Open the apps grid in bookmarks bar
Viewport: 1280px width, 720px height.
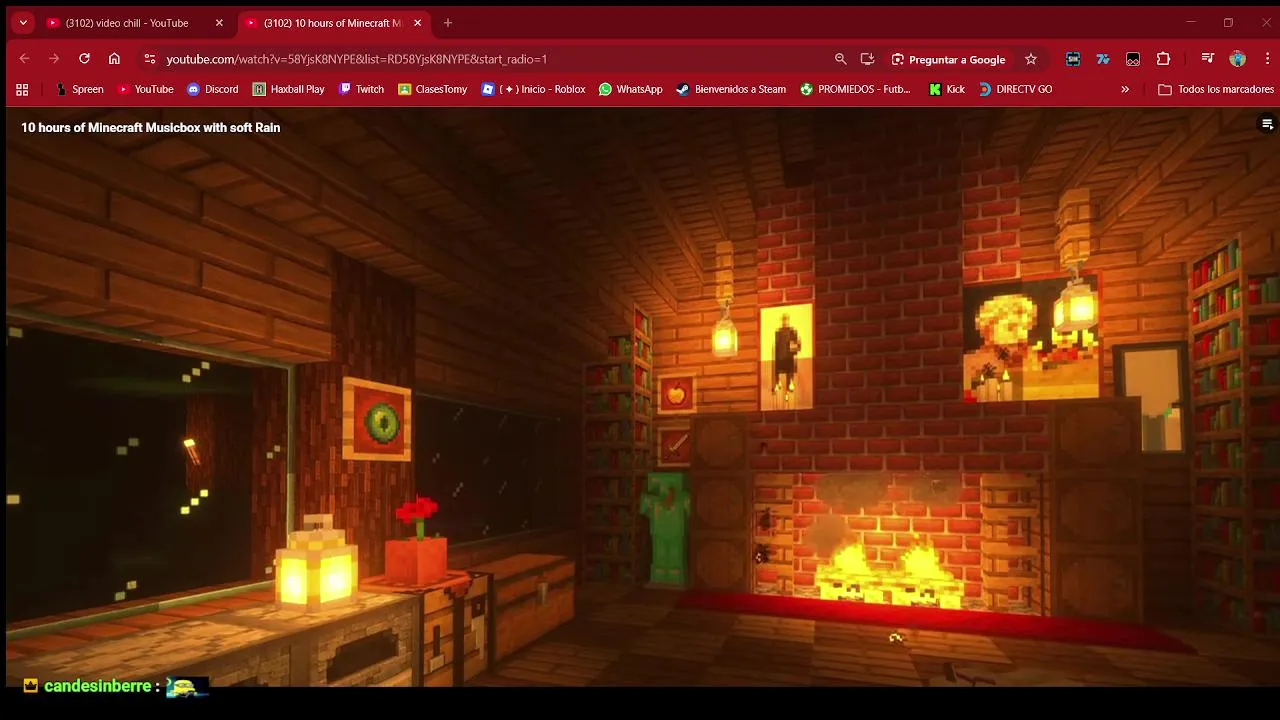click(22, 89)
